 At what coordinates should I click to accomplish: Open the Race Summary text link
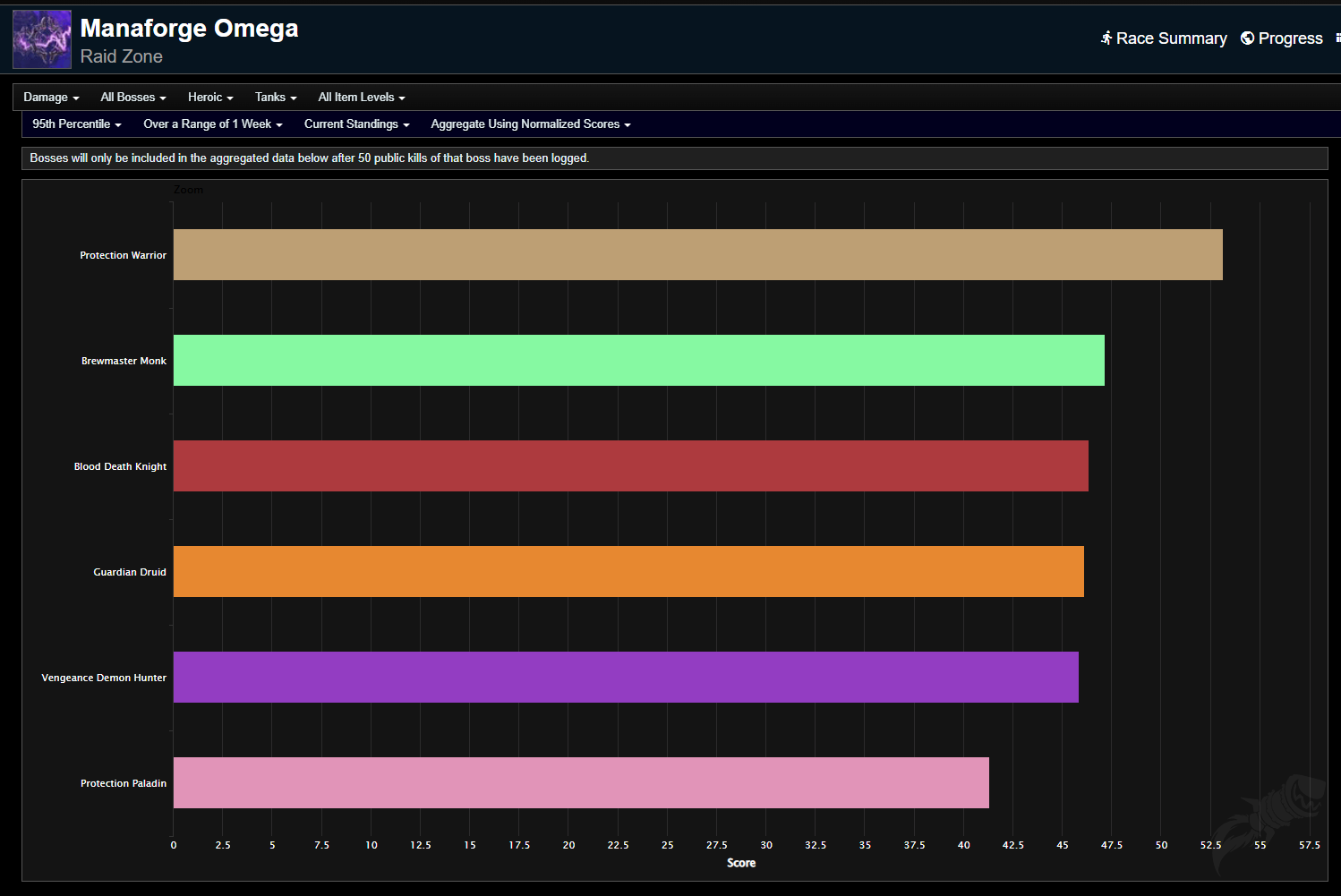[1171, 38]
